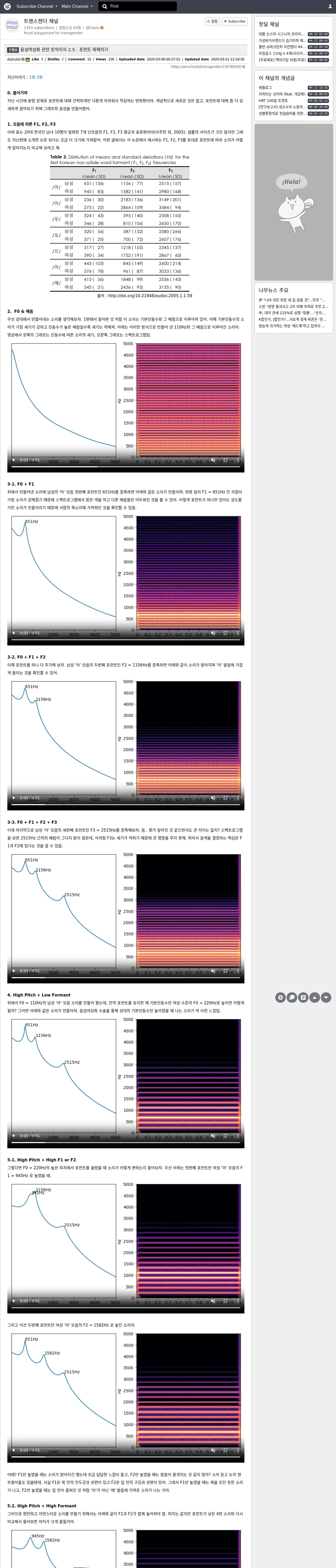Screen dimensions: 336x1568
Task: Toggle mute on the 945Hz F1 video
Action: 212,1301
